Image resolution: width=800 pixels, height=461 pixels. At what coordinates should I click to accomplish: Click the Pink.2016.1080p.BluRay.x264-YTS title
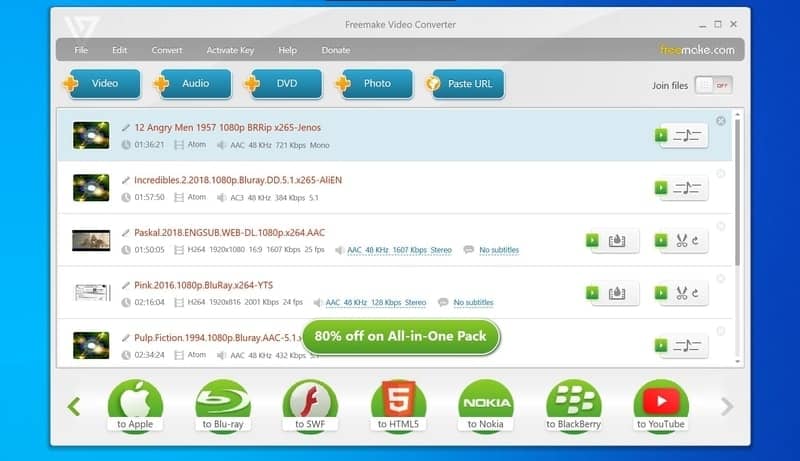[204, 285]
